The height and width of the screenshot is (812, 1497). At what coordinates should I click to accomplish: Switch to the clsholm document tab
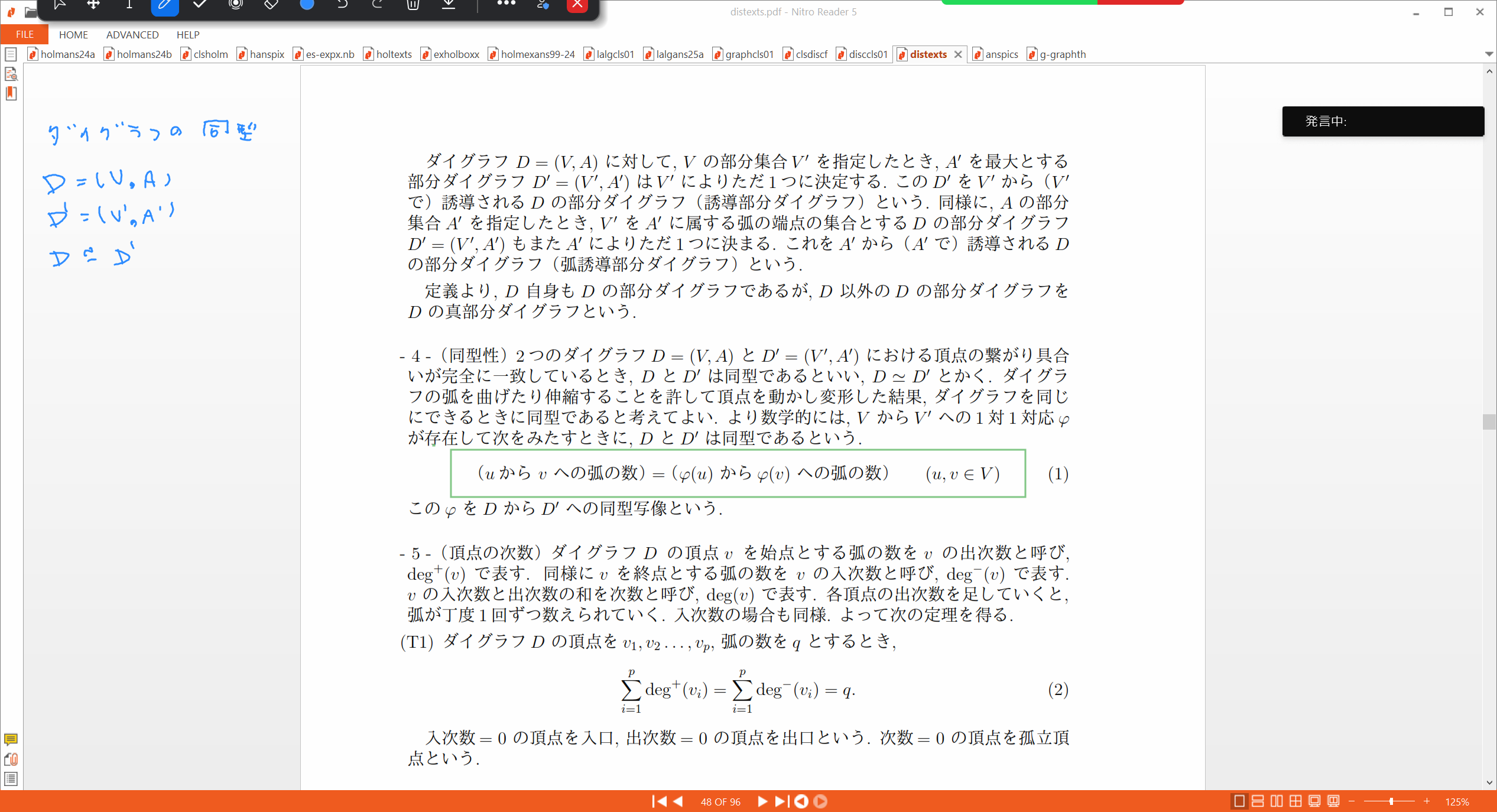[204, 54]
